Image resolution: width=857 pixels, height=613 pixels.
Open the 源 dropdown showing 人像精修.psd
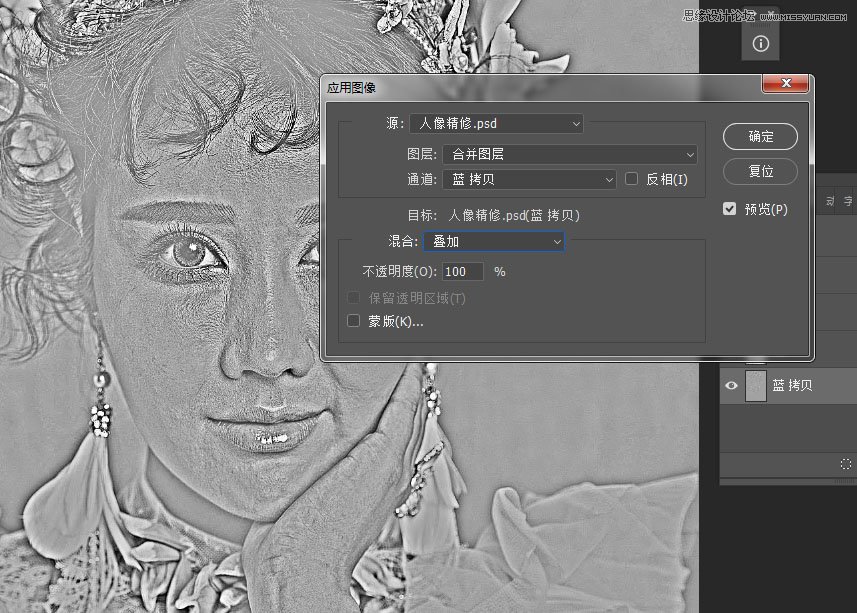(x=496, y=123)
